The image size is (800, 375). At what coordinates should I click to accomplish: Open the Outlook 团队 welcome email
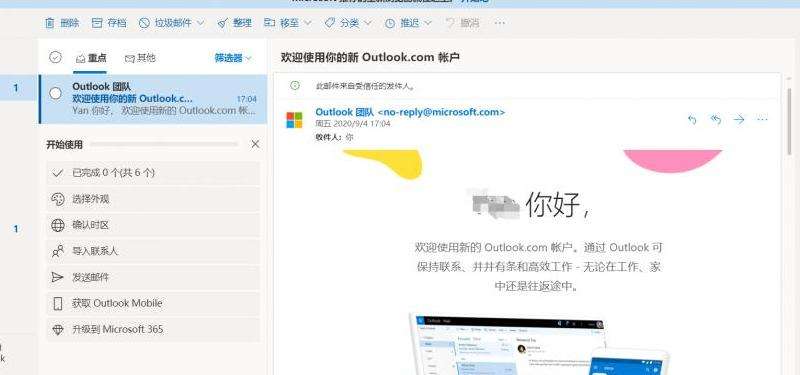pos(153,99)
